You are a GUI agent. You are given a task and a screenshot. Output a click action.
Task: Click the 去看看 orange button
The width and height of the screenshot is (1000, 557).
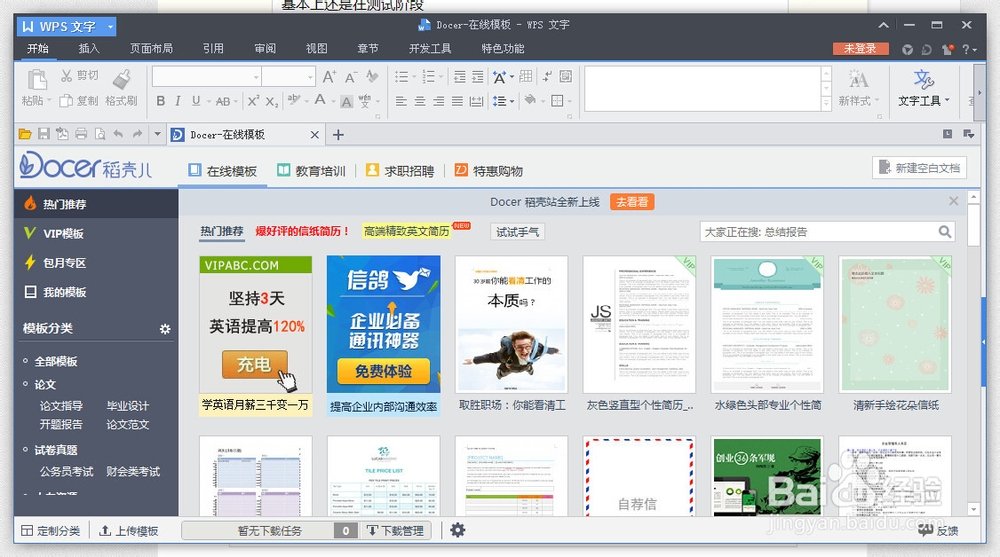(632, 202)
